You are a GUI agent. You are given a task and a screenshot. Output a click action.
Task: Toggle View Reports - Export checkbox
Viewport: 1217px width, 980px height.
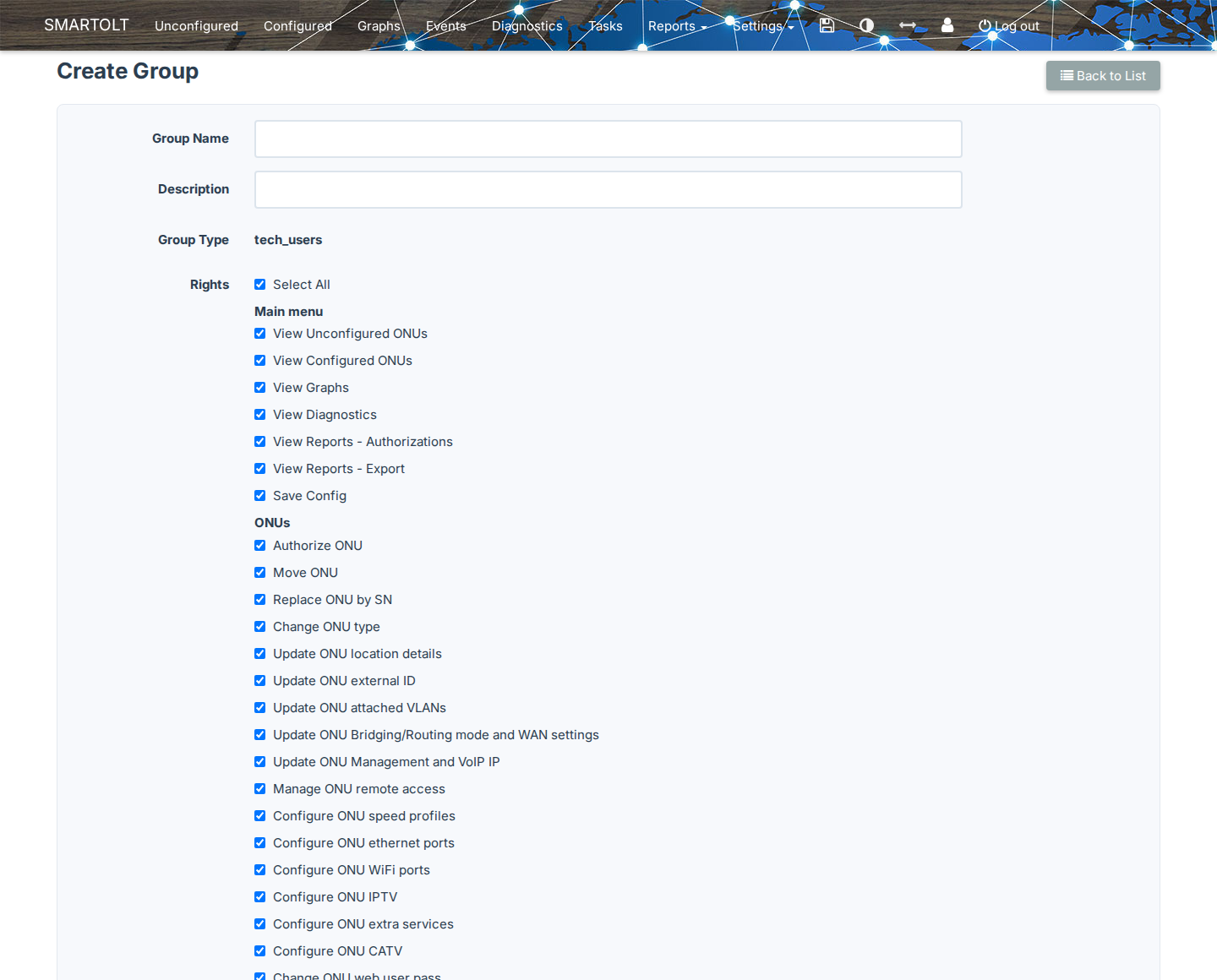(260, 469)
